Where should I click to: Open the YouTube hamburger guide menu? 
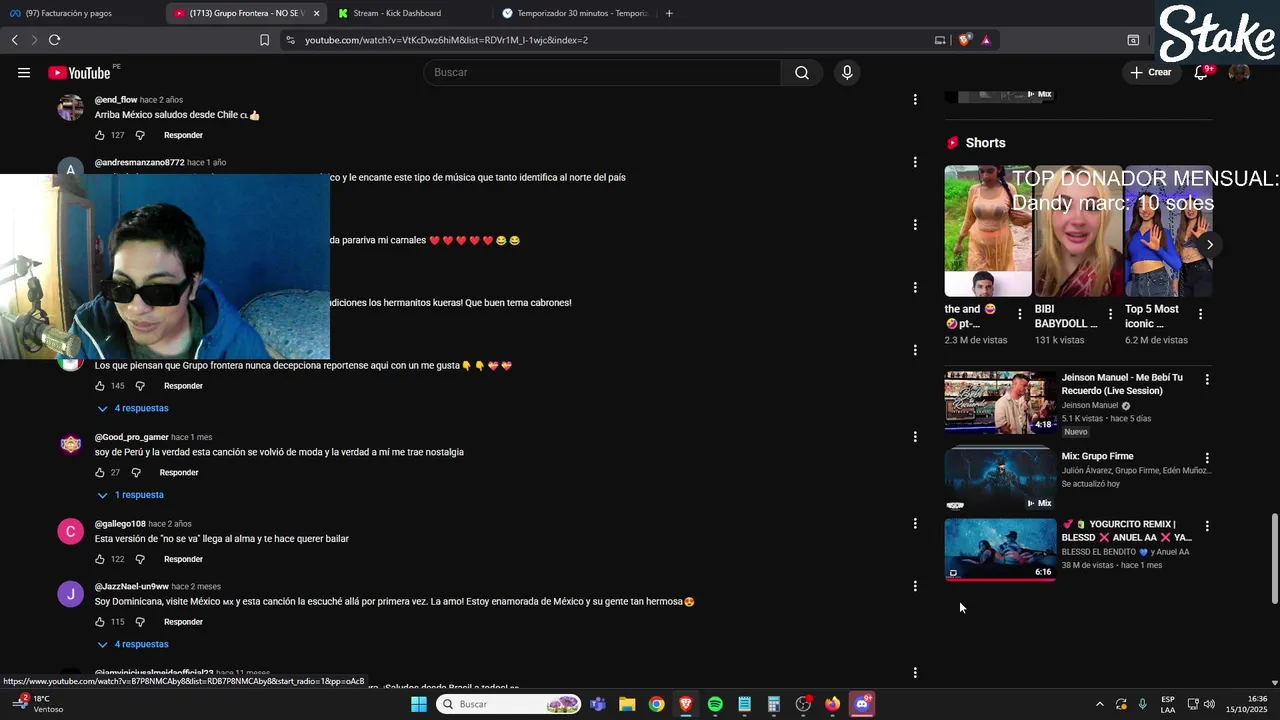24,72
